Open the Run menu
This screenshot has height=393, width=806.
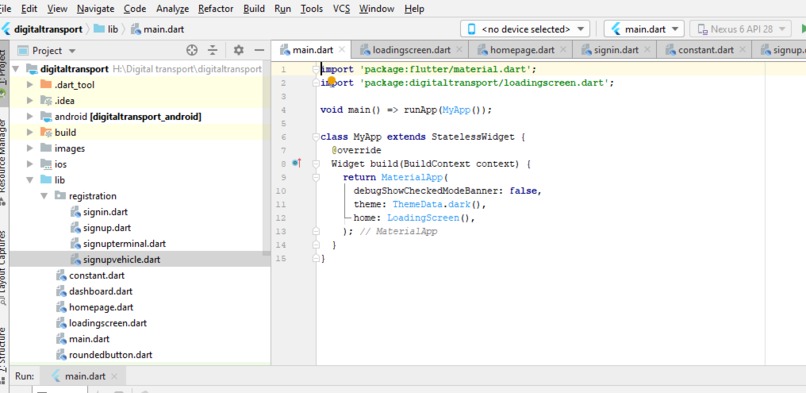282,9
